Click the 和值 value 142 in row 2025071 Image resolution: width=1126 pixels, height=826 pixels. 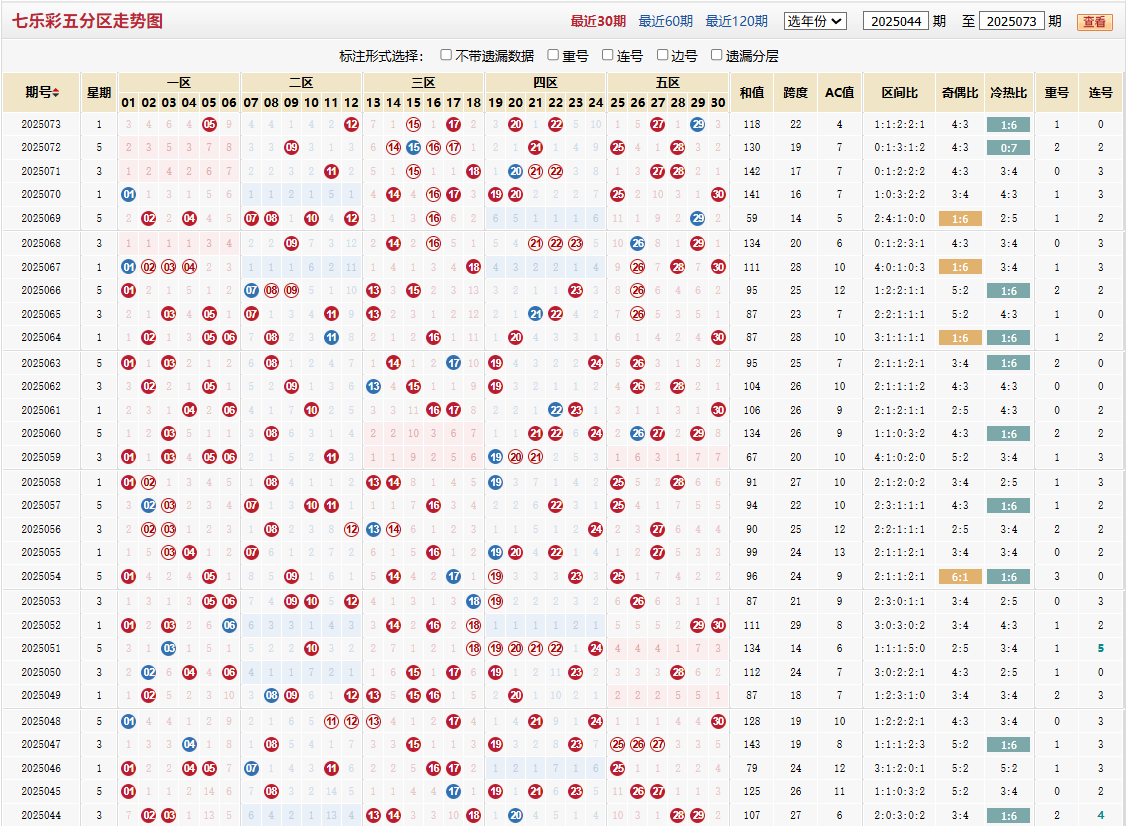752,171
